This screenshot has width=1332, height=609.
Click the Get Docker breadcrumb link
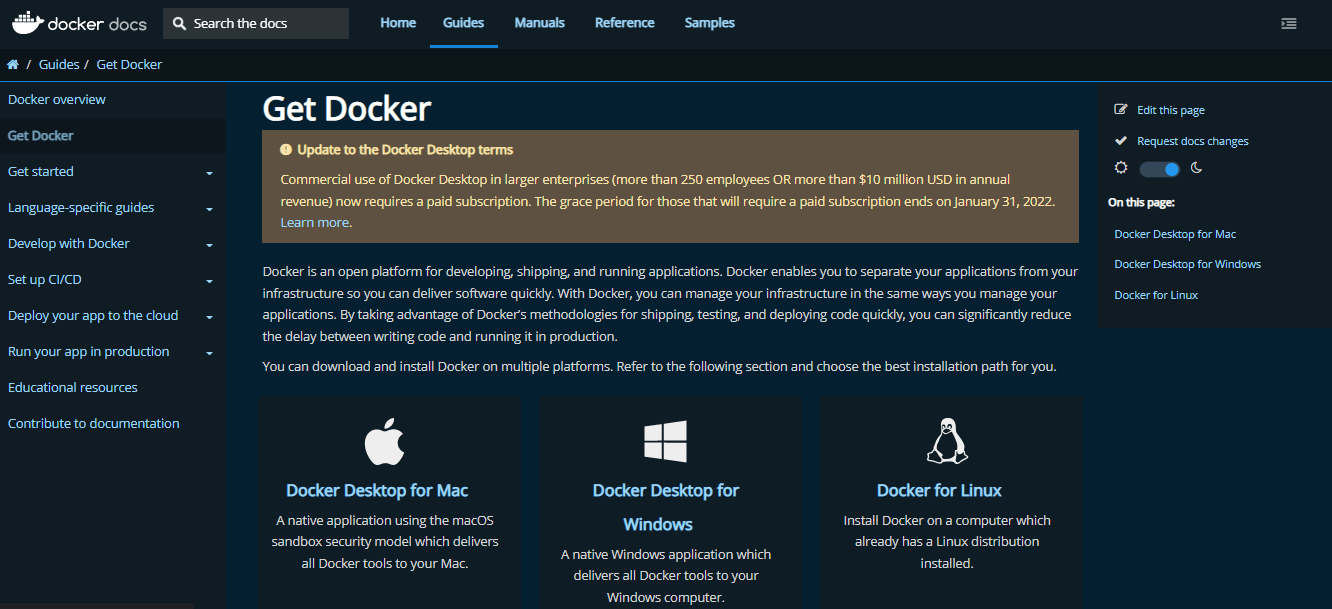(130, 65)
